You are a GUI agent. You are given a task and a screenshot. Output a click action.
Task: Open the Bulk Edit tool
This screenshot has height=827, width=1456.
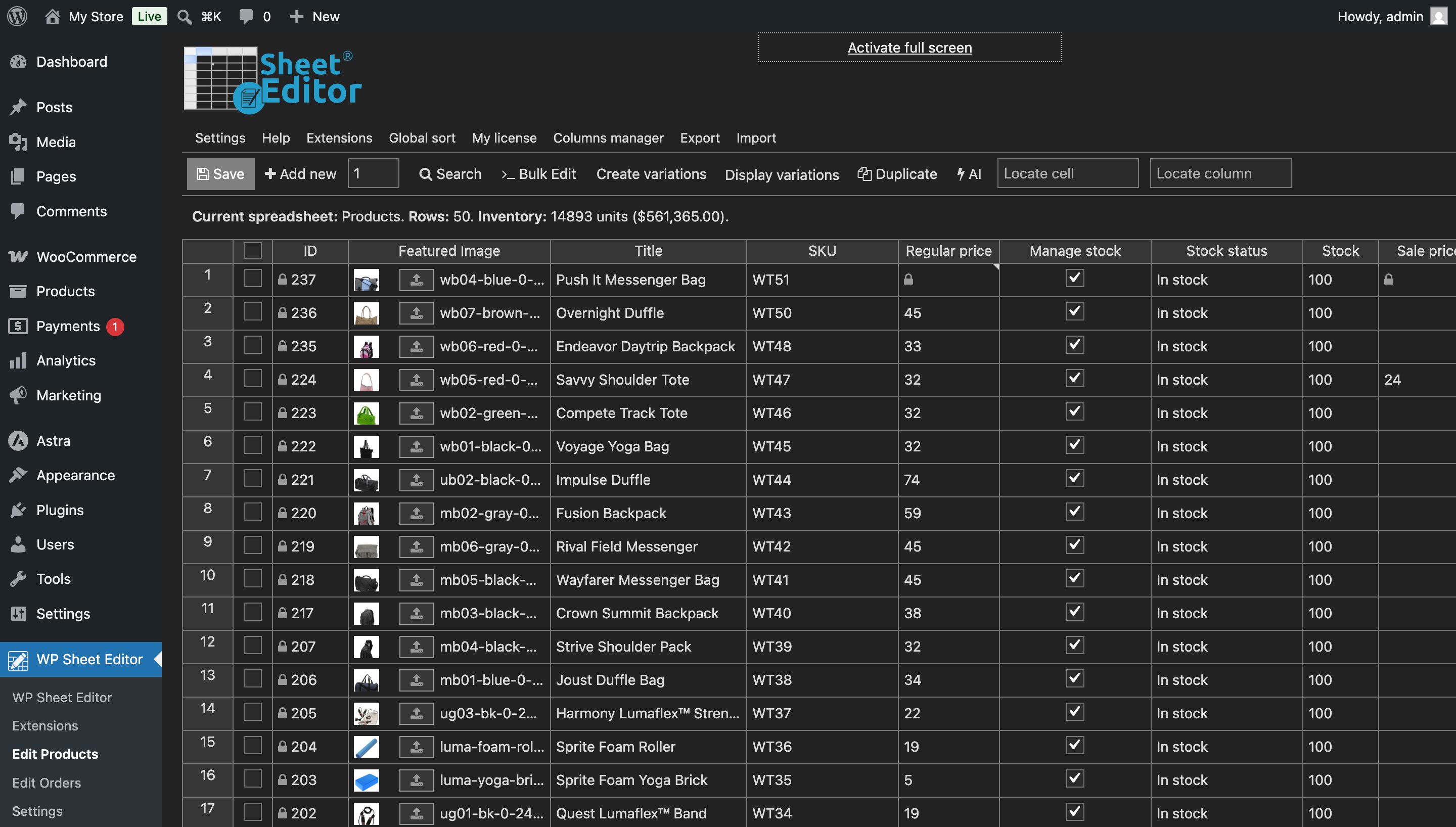click(x=539, y=174)
